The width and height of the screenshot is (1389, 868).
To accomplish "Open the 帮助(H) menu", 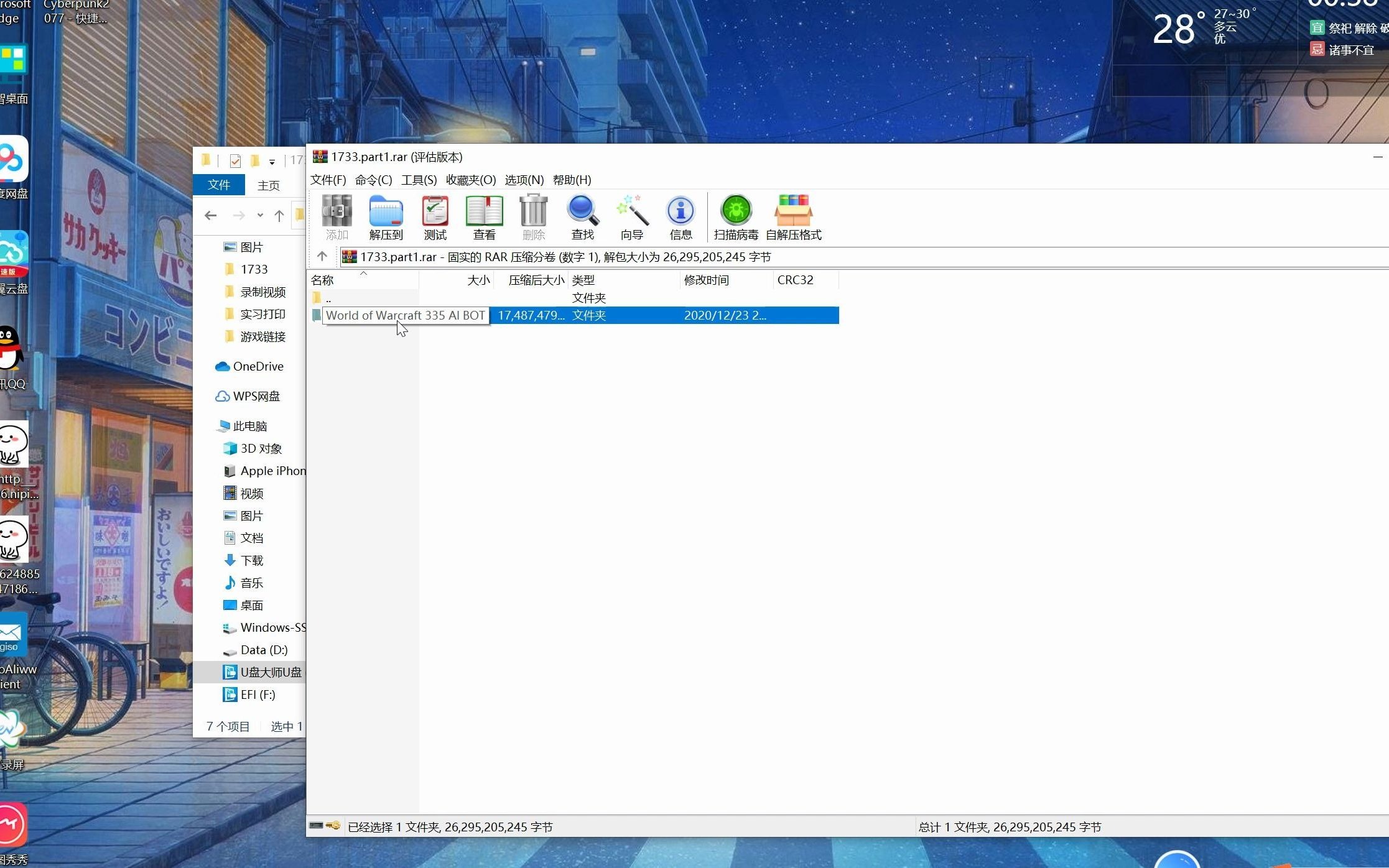I will pyautogui.click(x=572, y=180).
